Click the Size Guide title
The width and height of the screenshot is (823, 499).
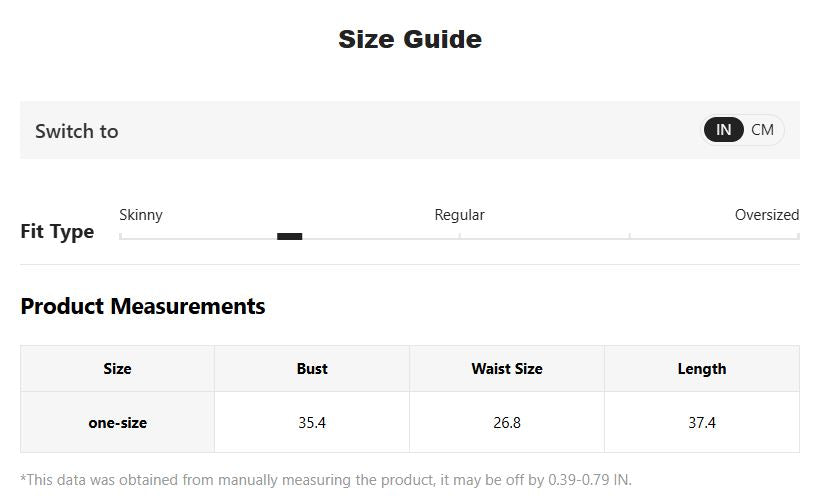[x=410, y=39]
